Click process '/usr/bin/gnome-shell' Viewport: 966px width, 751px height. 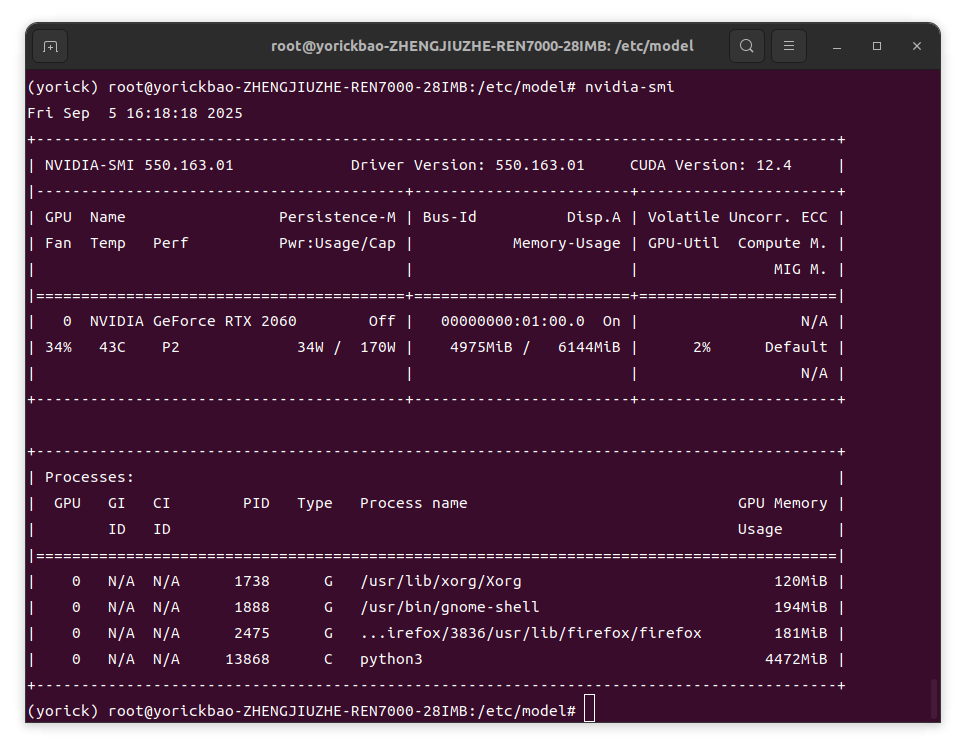450,607
